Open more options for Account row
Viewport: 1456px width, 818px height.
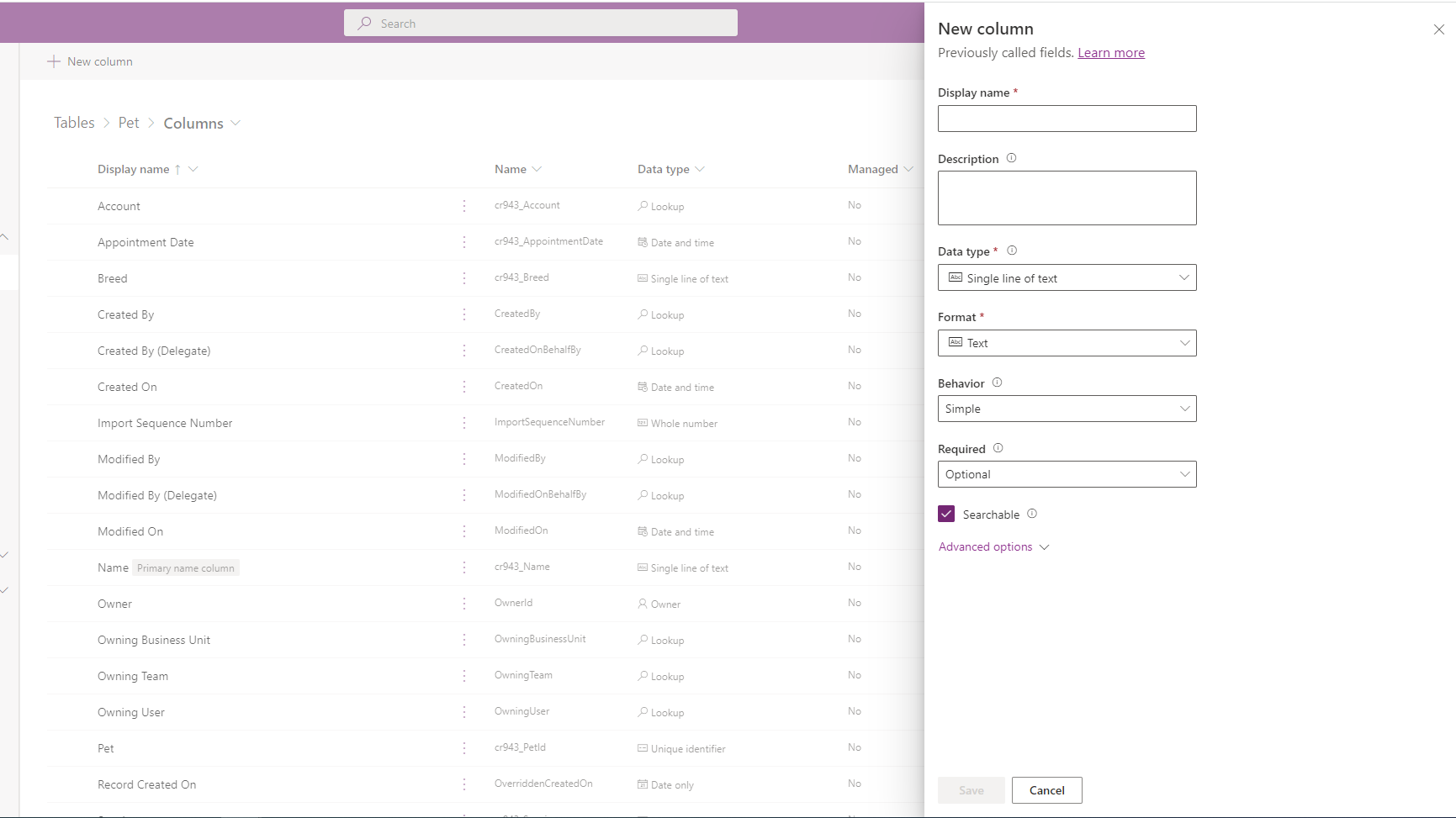pos(464,206)
